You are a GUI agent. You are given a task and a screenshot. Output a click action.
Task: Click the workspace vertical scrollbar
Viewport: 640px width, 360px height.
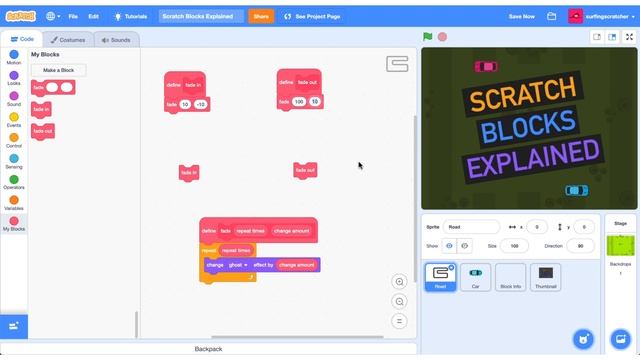[415, 200]
